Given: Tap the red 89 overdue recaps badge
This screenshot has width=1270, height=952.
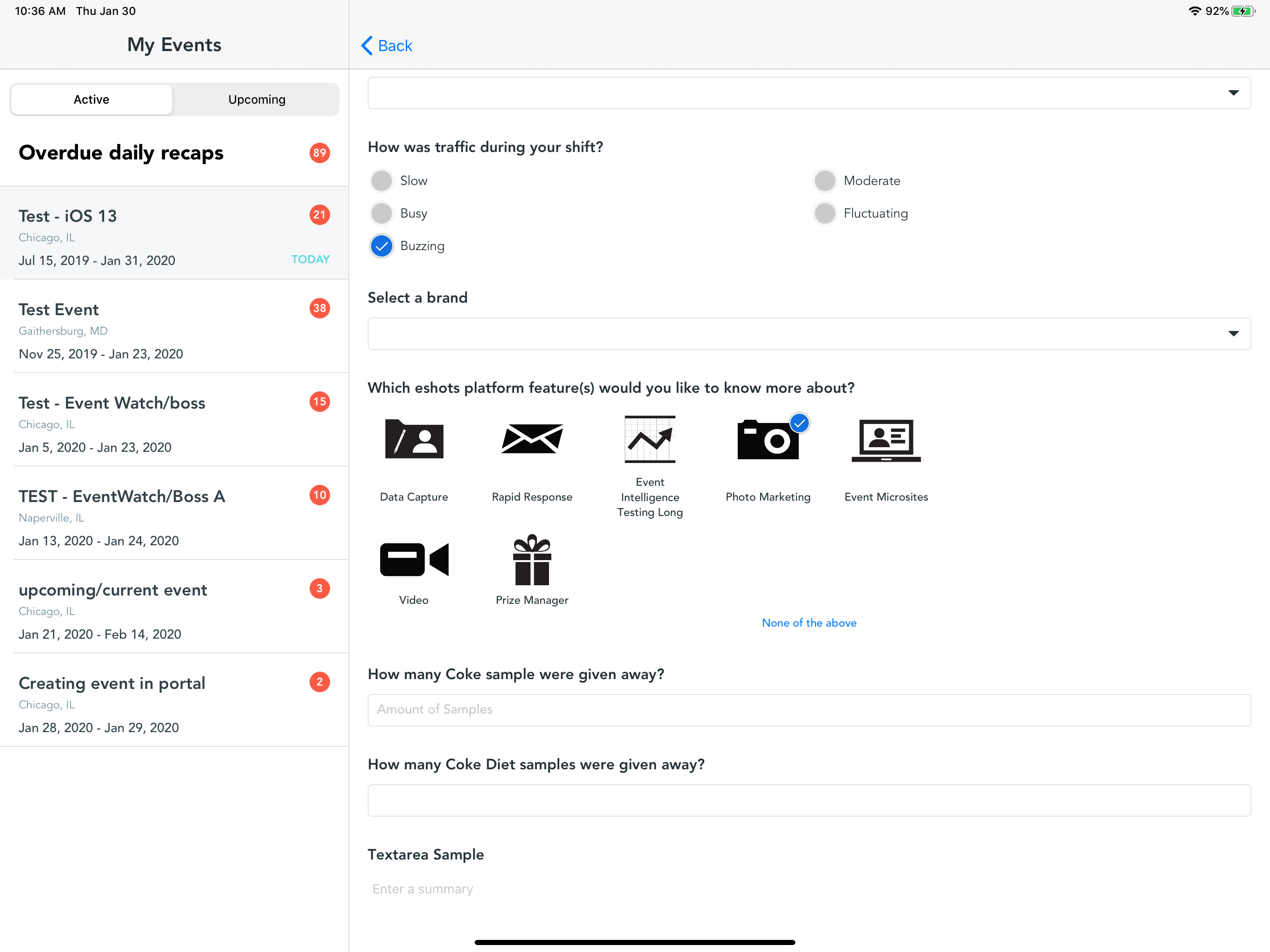Looking at the screenshot, I should pos(320,153).
